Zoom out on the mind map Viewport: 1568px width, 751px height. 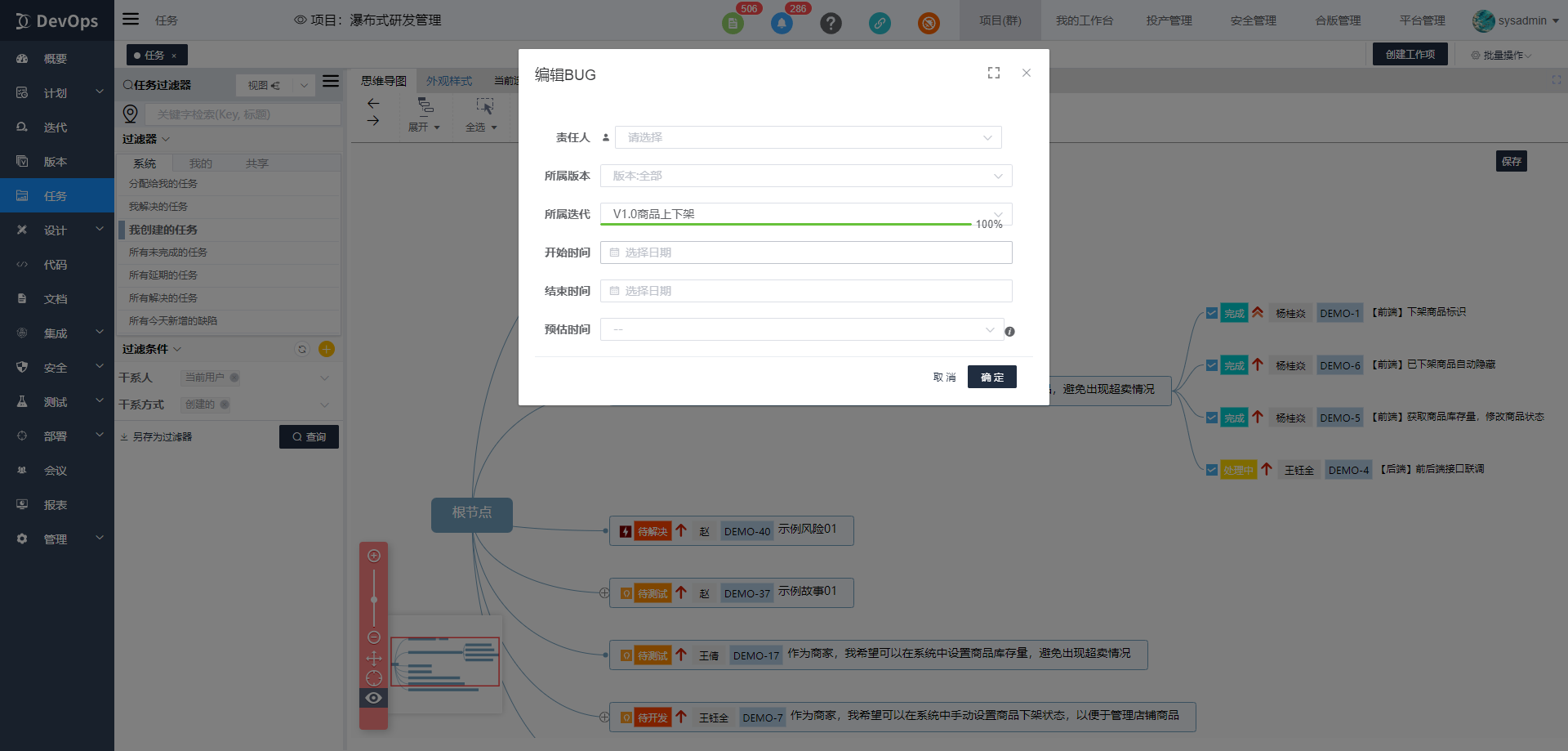pos(374,637)
